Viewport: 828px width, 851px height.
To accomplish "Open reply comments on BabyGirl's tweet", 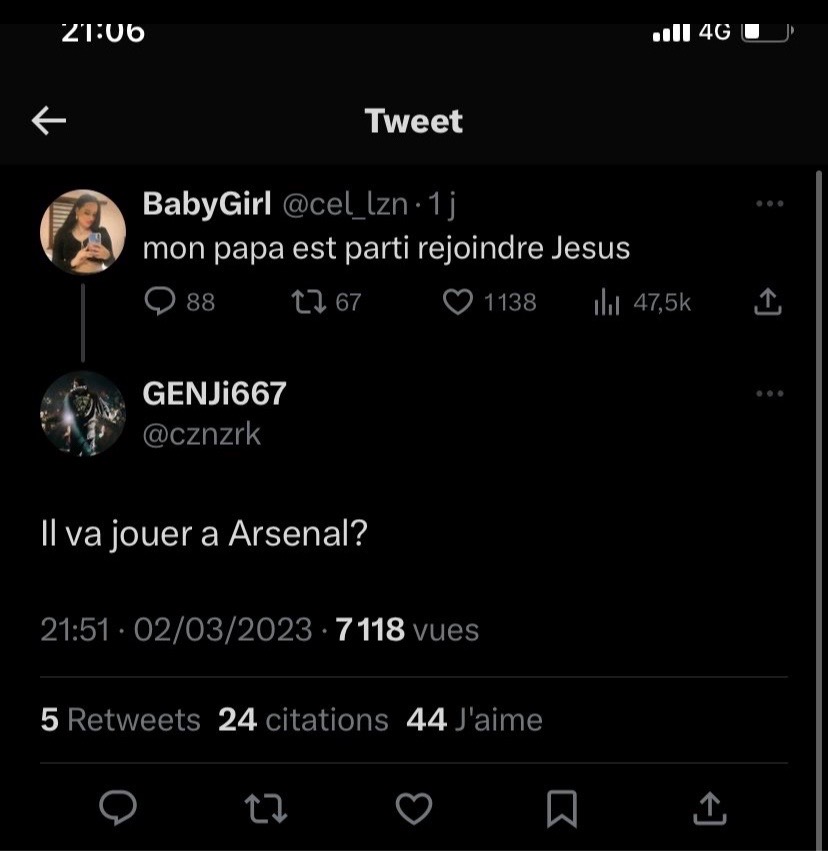I will 160,302.
